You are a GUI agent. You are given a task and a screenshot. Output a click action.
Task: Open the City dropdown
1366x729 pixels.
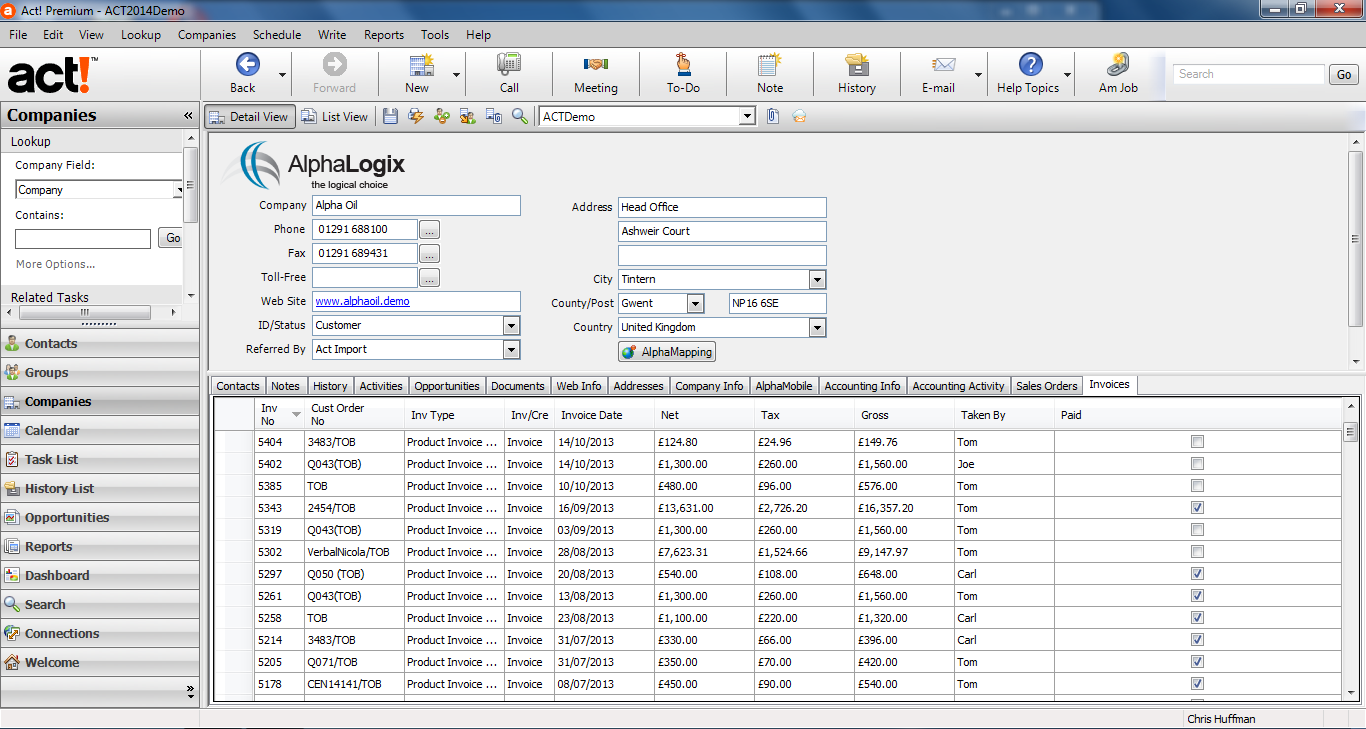tap(817, 279)
